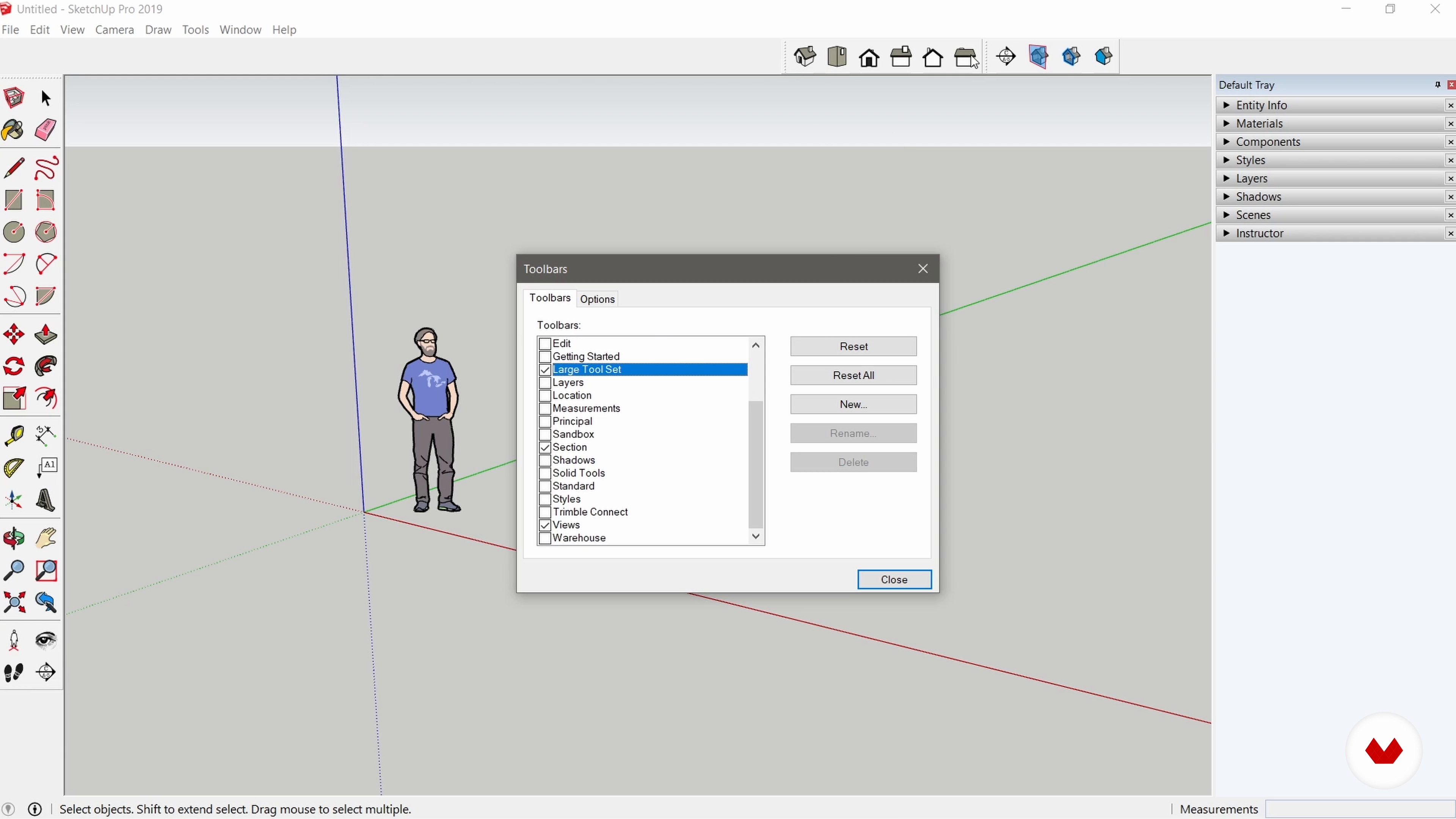Select the Follow Me tool
The height and width of the screenshot is (819, 1456).
[46, 366]
